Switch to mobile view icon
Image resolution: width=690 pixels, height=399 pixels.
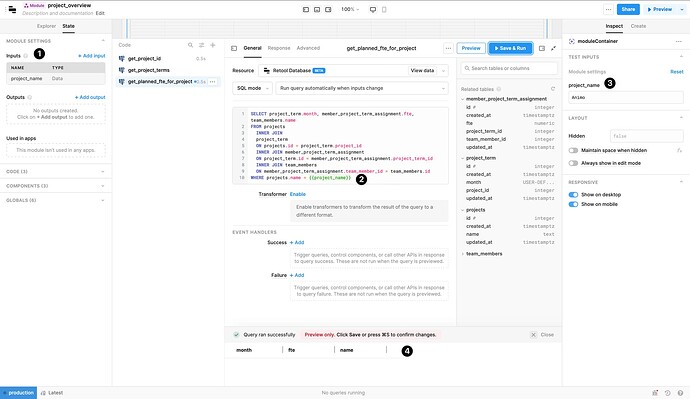(384, 9)
